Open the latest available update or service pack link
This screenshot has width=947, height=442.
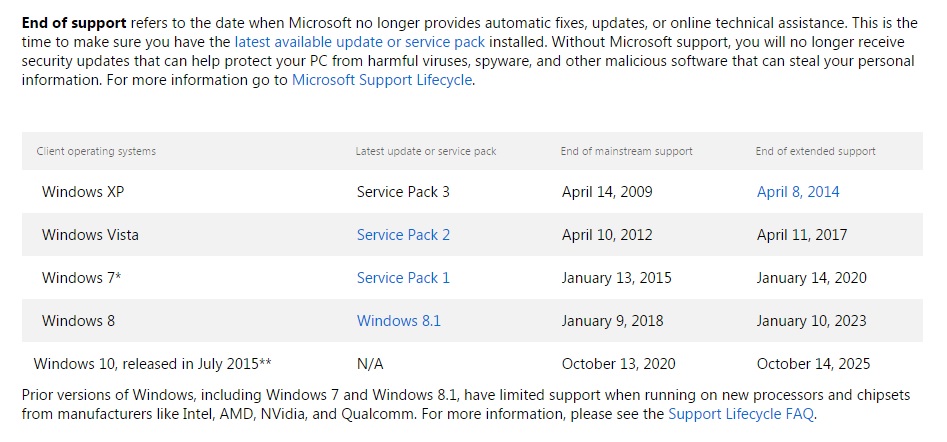pos(359,42)
